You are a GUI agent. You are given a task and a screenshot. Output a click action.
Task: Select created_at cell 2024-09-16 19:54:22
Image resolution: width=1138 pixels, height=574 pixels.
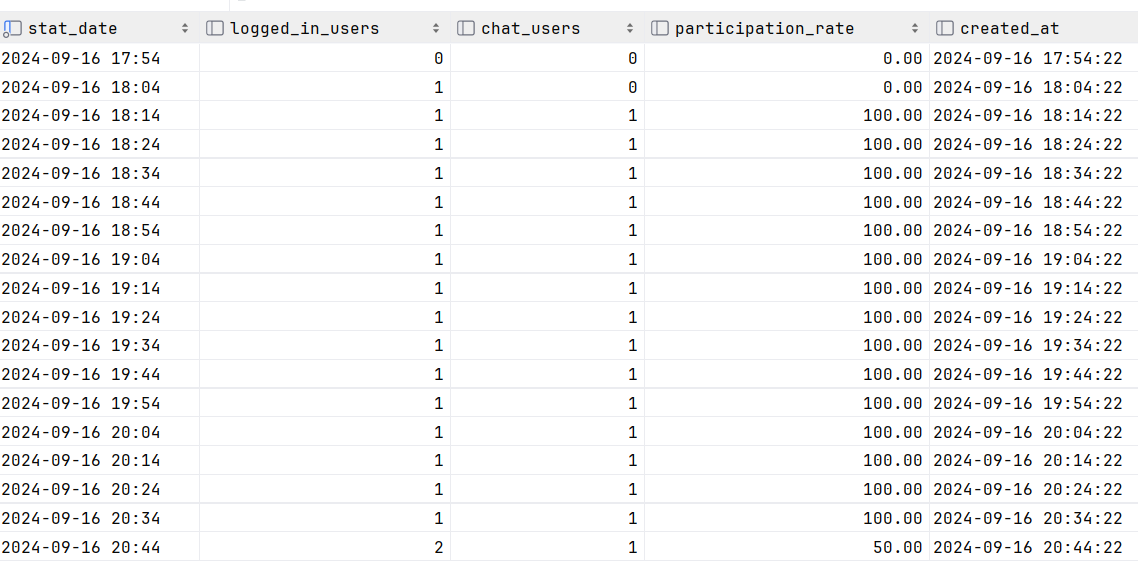pos(1027,404)
